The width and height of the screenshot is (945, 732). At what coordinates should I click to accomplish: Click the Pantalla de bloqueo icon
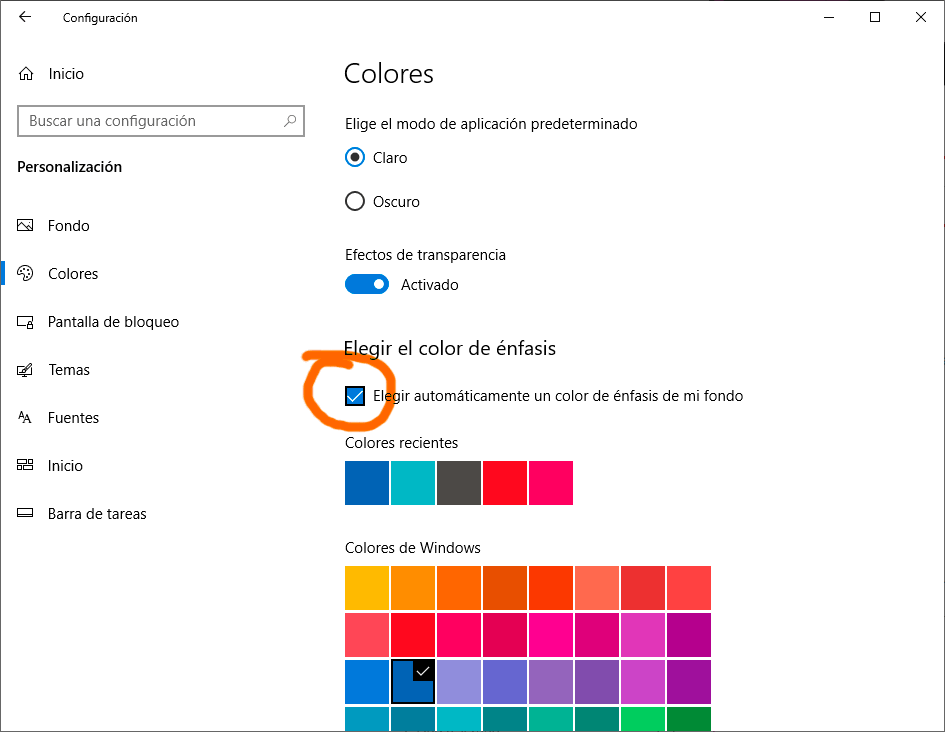pos(26,322)
